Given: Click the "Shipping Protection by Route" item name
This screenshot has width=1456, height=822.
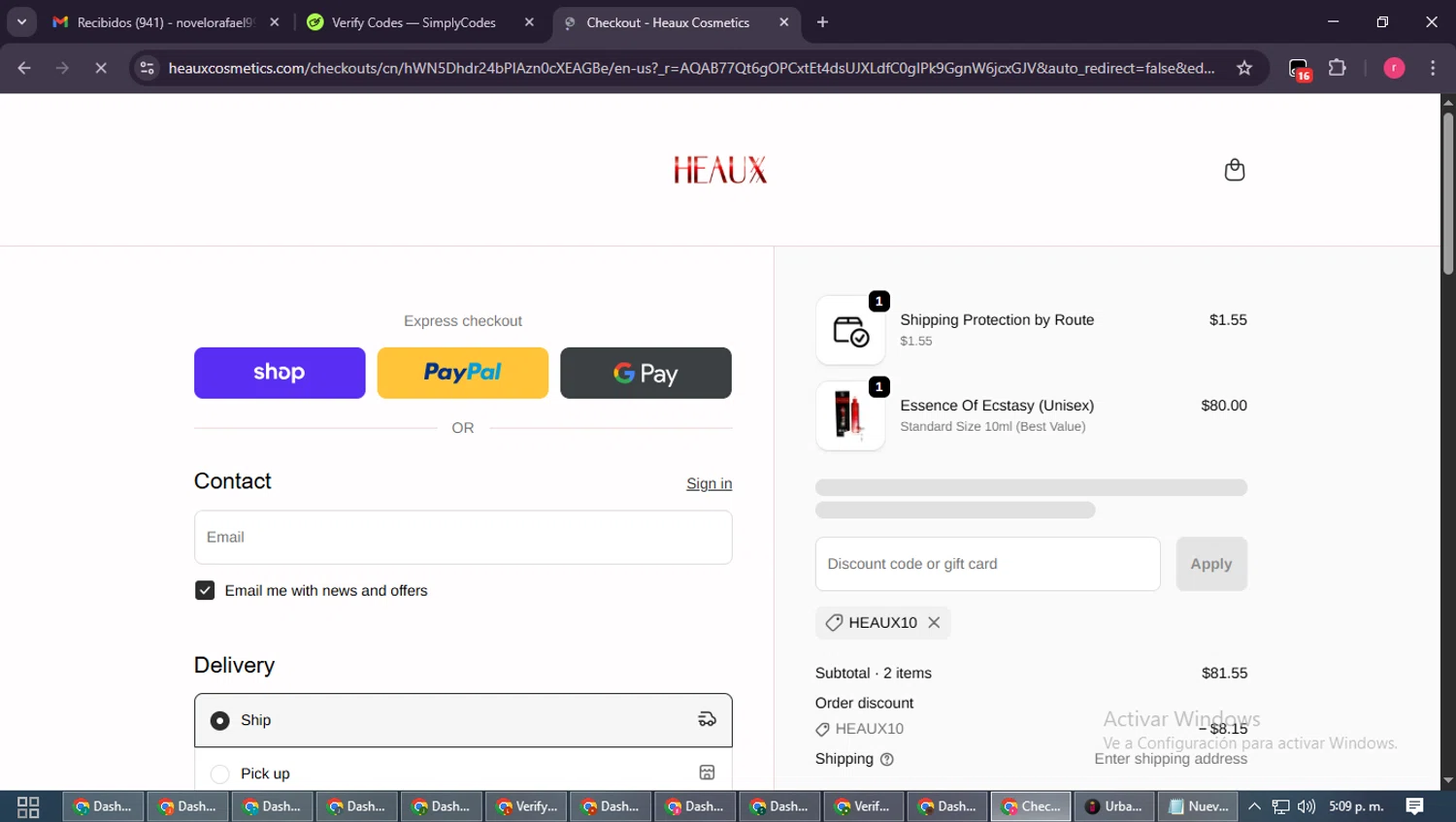Looking at the screenshot, I should click(997, 320).
